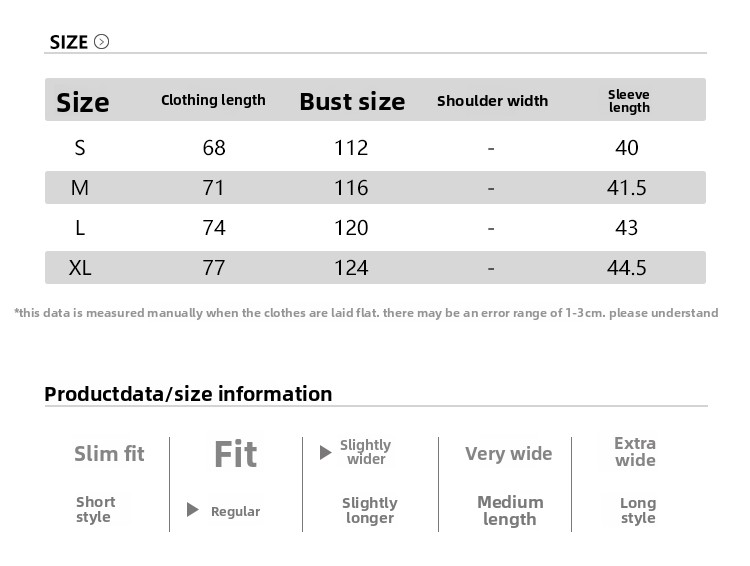Screen dimensions: 750x566
Task: Pick the Medium length option
Action: [510, 510]
